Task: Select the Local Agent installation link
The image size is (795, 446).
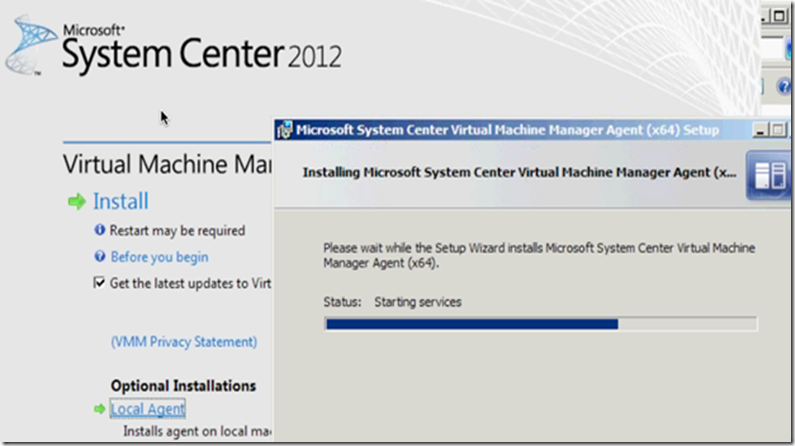Action: [148, 409]
